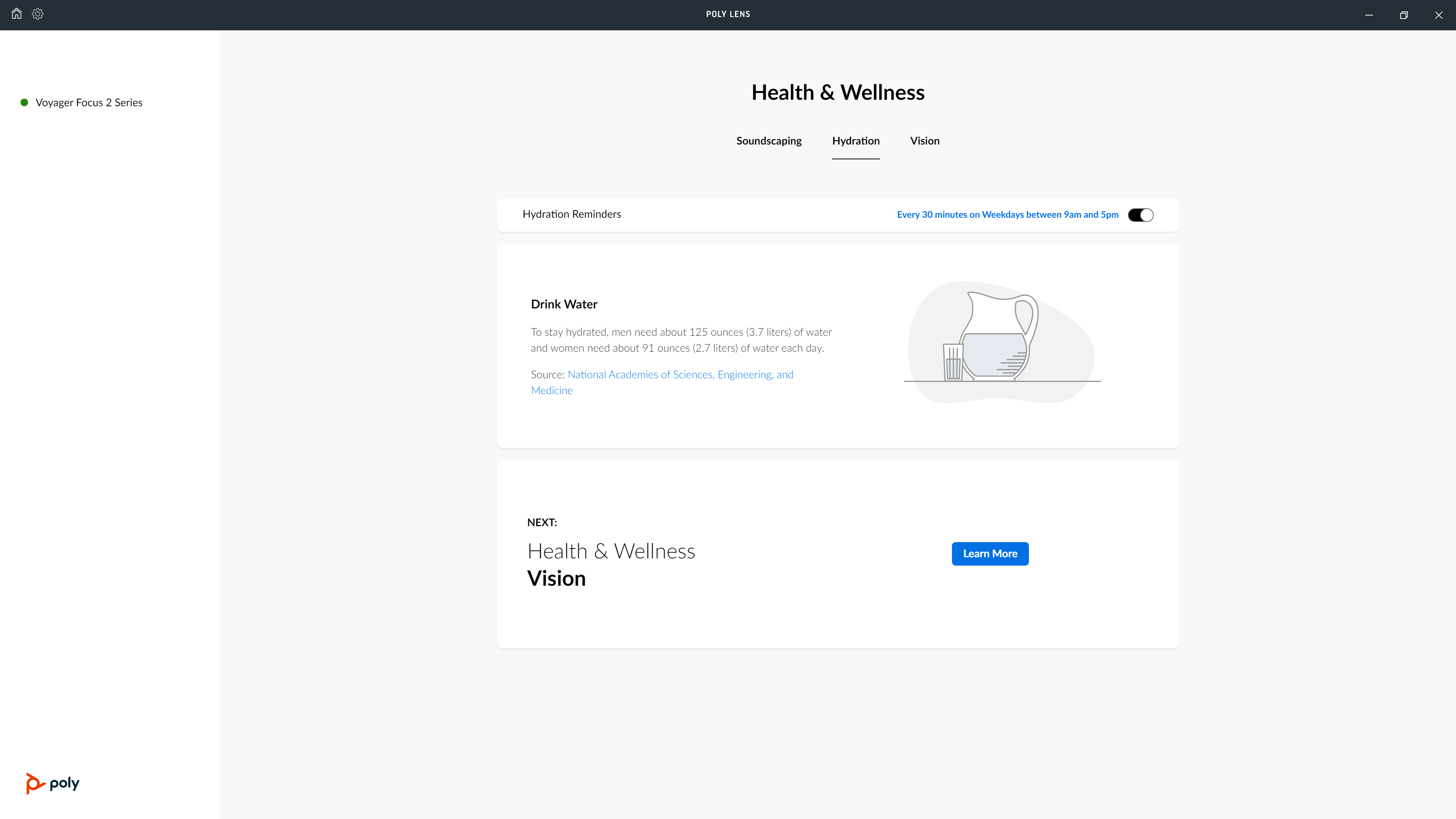The width and height of the screenshot is (1456, 819).
Task: Select the Hydration tab
Action: [855, 141]
